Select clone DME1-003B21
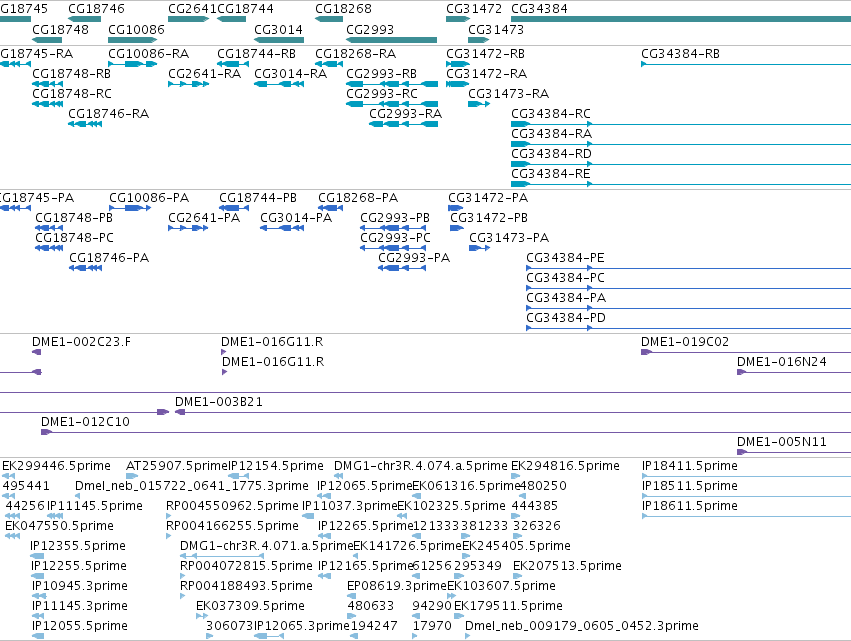 point(513,412)
